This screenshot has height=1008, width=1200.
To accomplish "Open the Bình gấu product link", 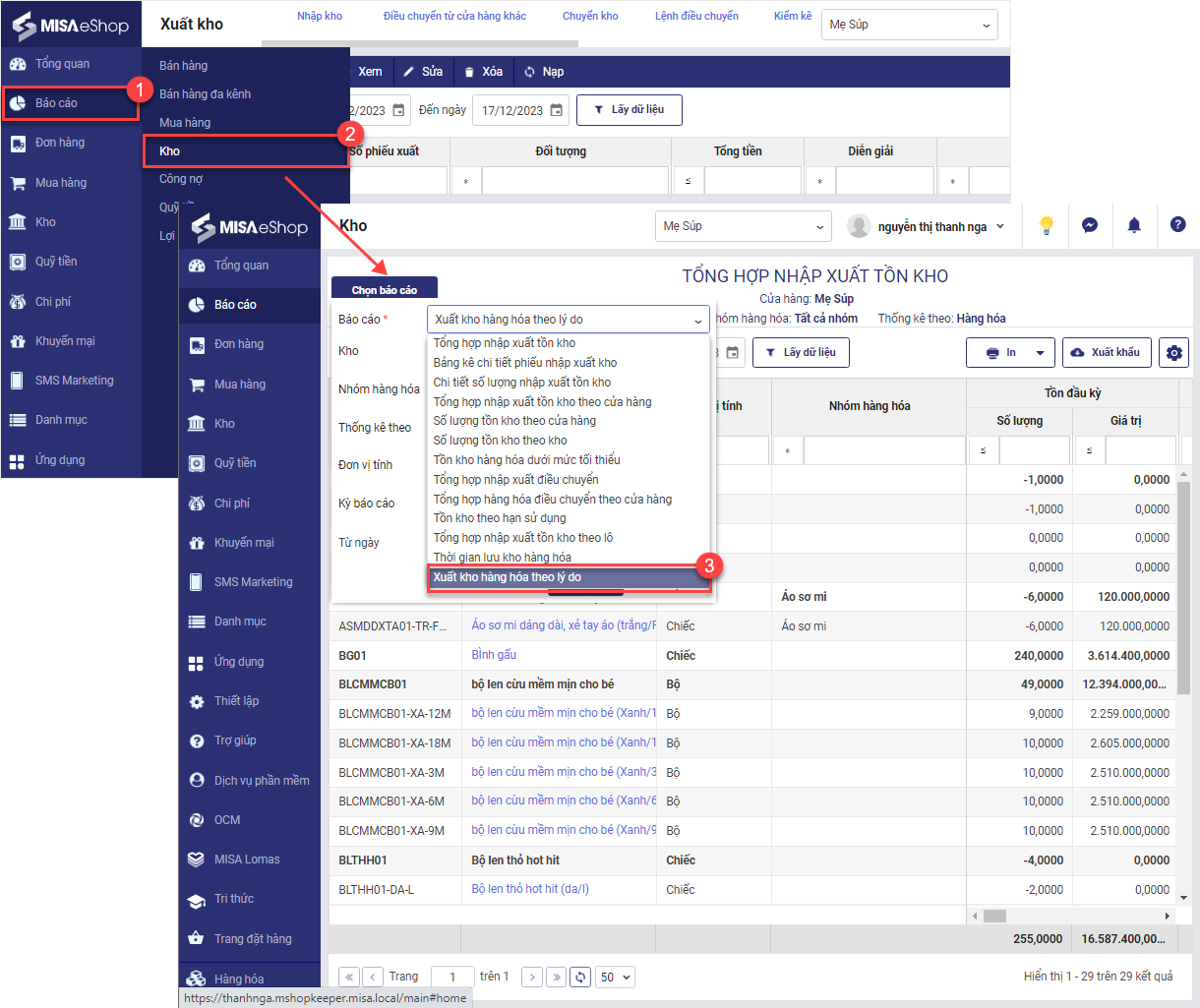I will (x=494, y=655).
